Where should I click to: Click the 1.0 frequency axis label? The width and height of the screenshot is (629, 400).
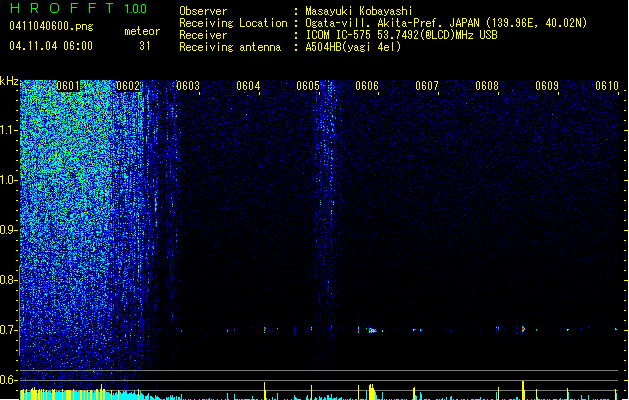click(9, 180)
